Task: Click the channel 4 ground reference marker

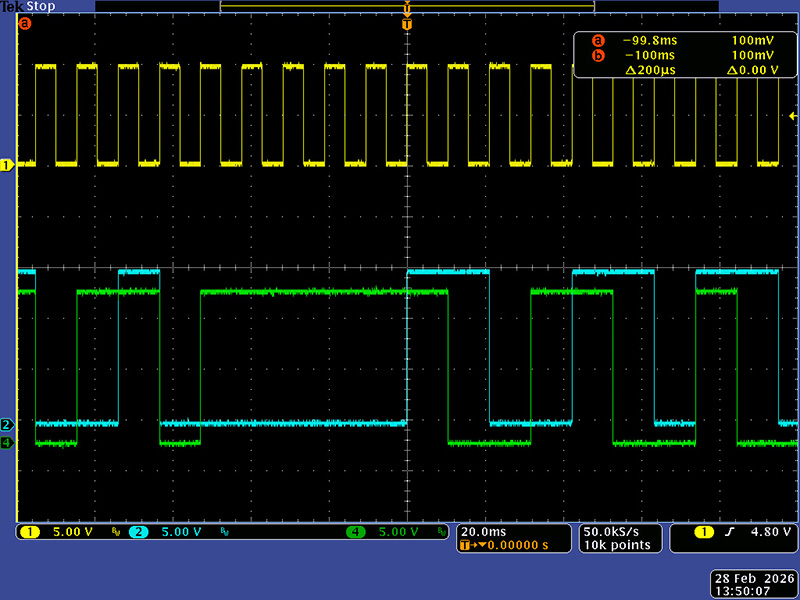Action: (x=6, y=442)
